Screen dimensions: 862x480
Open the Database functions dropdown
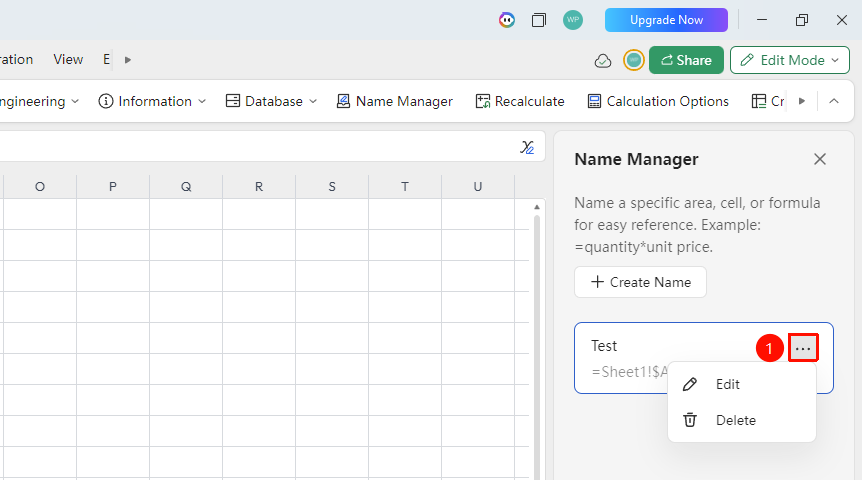click(272, 101)
